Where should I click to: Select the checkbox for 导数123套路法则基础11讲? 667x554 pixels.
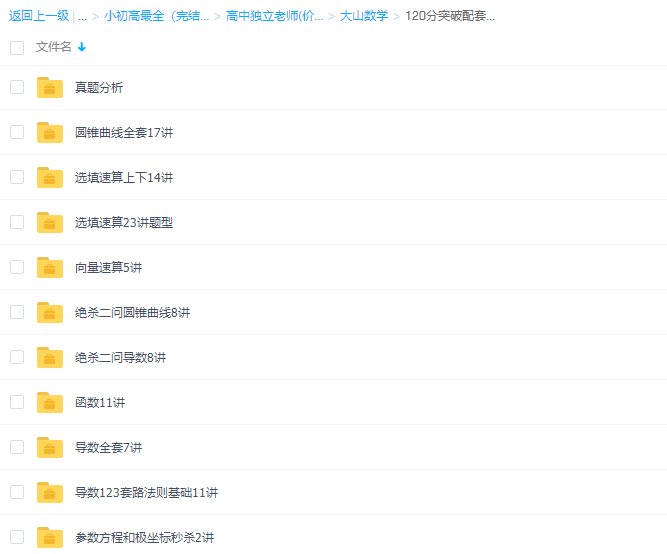[17, 492]
